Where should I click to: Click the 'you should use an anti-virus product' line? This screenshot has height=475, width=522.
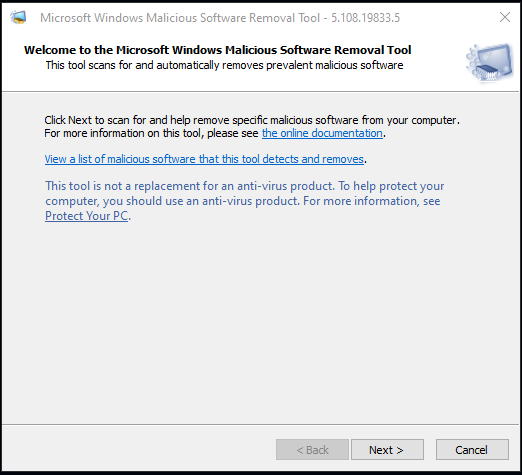(x=243, y=201)
